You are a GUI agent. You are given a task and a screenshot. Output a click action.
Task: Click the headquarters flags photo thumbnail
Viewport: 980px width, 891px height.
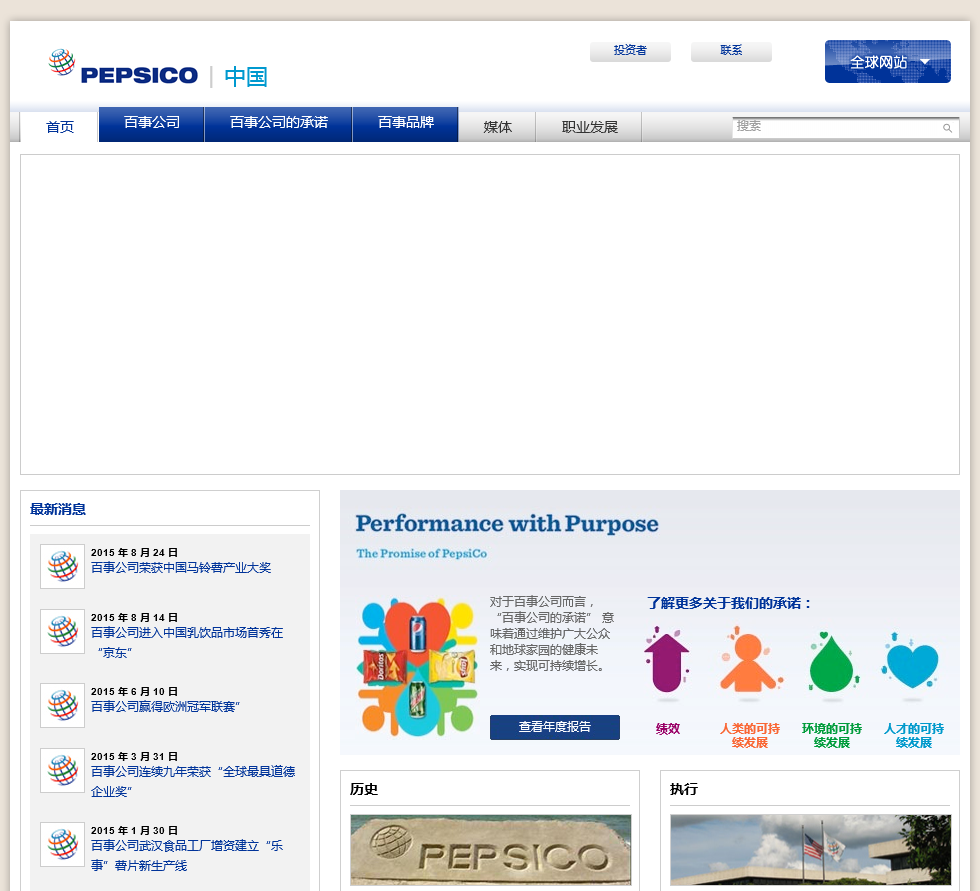811,850
